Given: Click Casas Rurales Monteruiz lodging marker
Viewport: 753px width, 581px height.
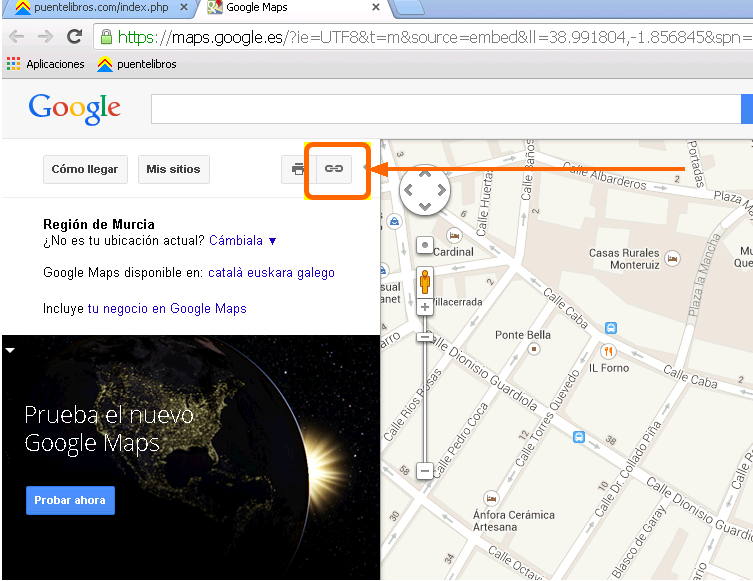Looking at the screenshot, I should 672,258.
